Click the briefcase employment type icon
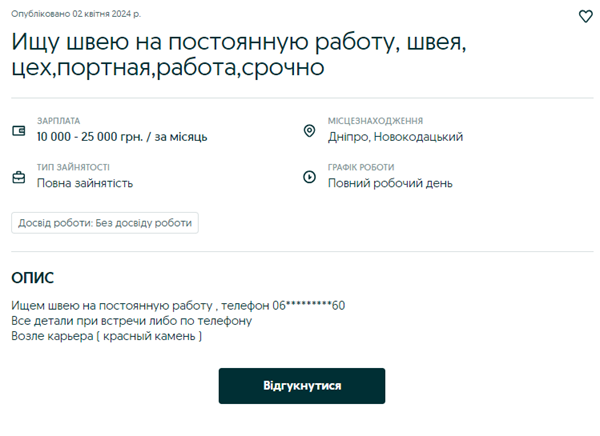Image resolution: width=600 pixels, height=436 pixels. point(18,177)
